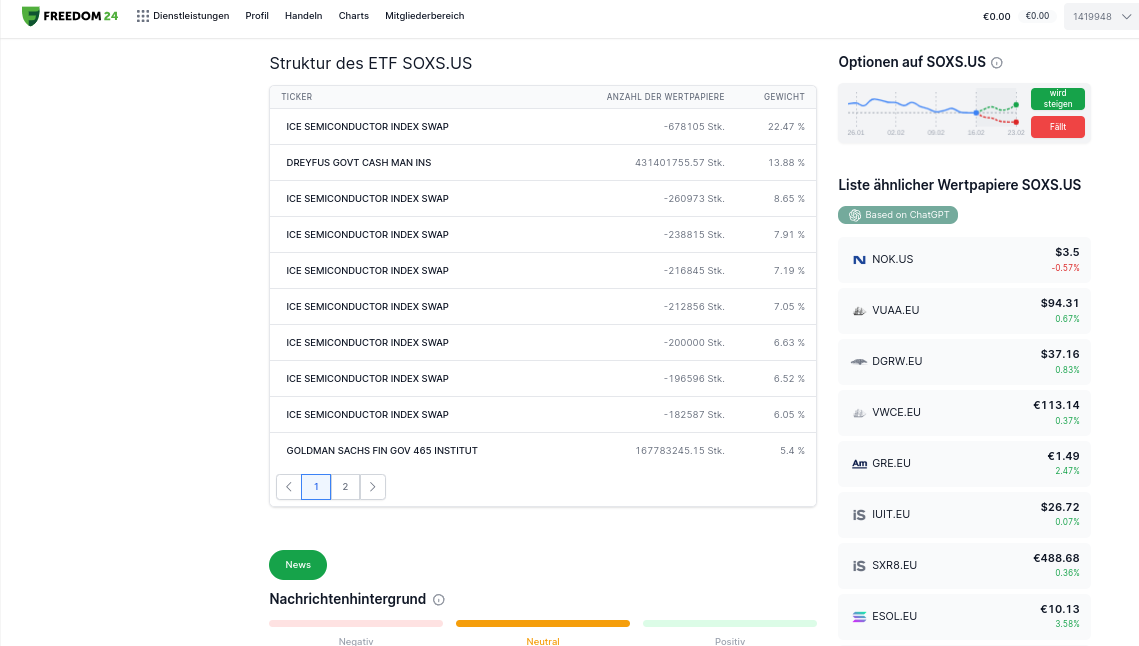Activate the green News tab pill
This screenshot has width=1139, height=646.
pyautogui.click(x=298, y=565)
